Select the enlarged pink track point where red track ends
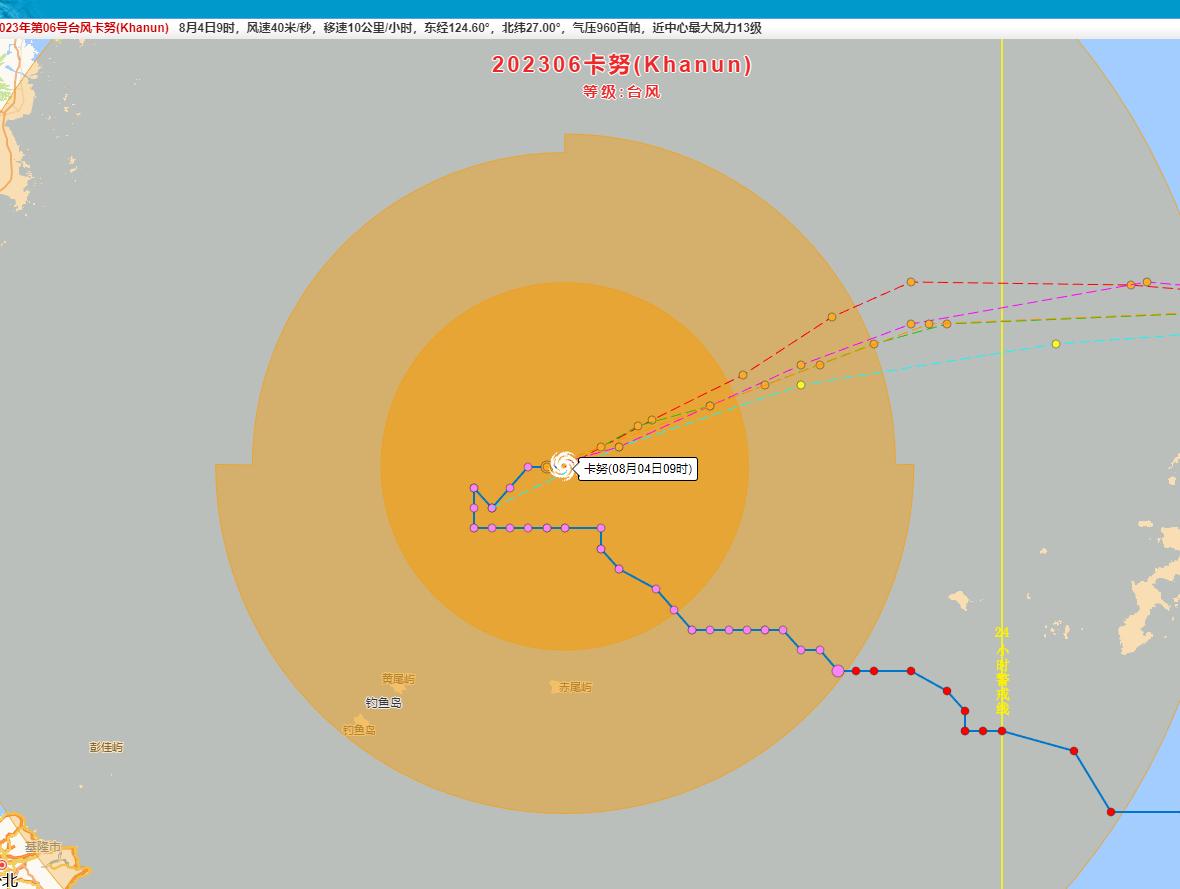 pyautogui.click(x=838, y=671)
